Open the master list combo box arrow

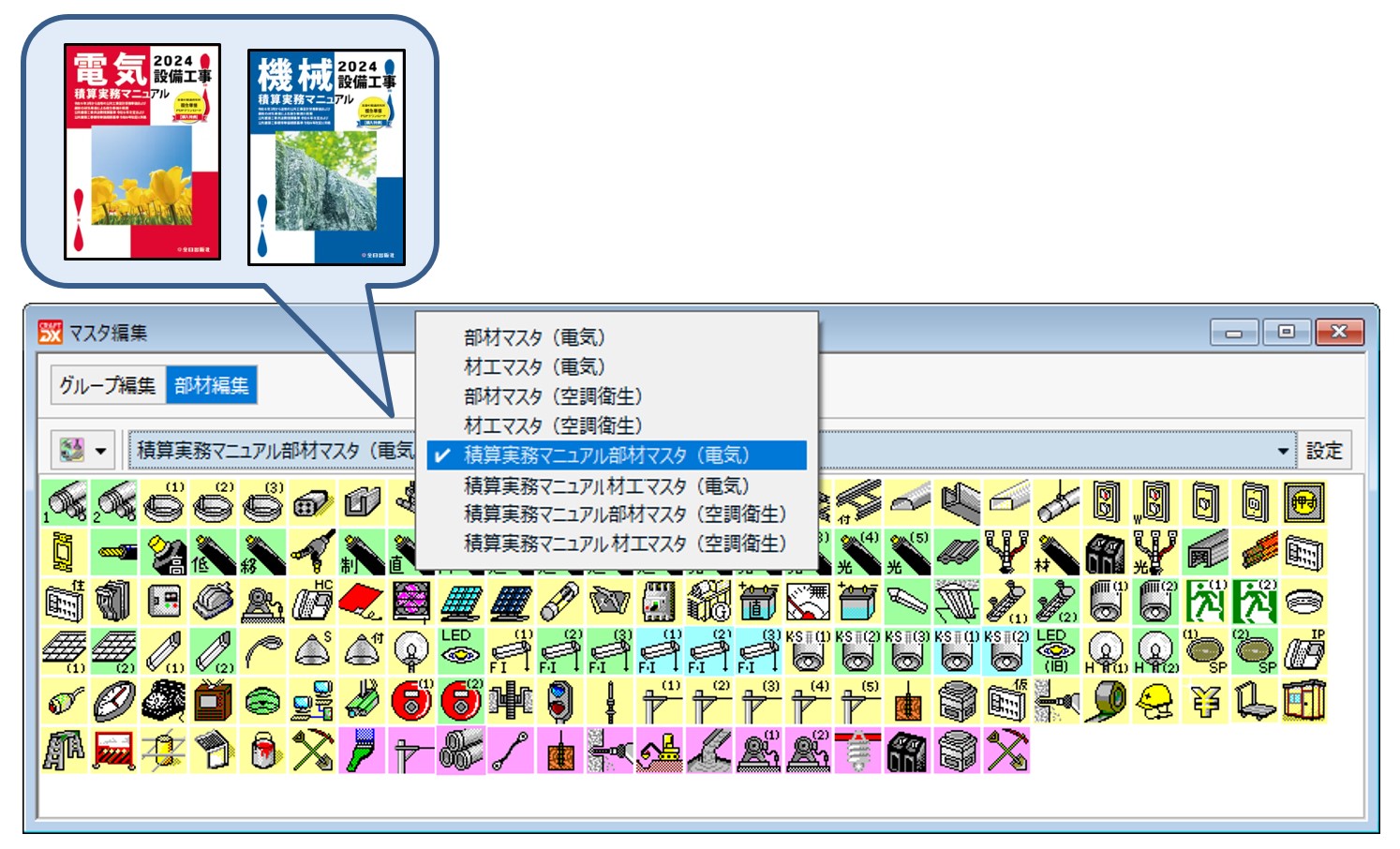click(x=1282, y=451)
